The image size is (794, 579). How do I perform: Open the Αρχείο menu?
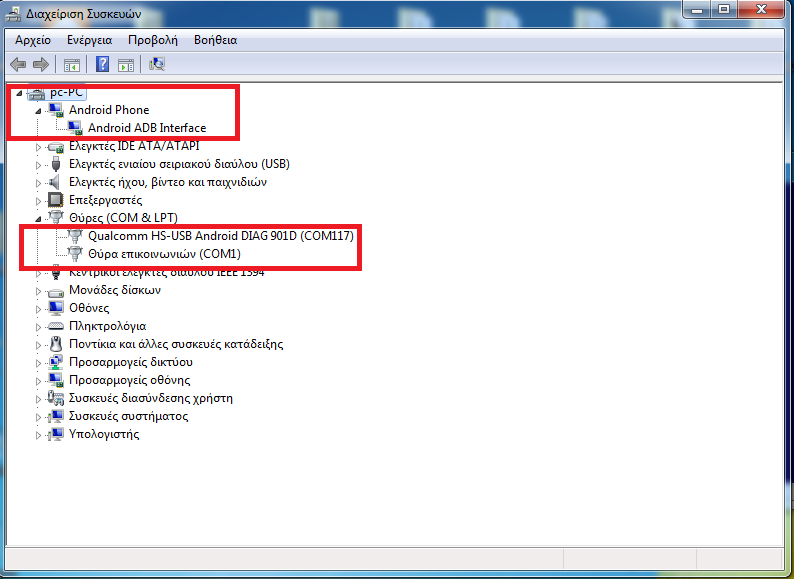coord(33,40)
